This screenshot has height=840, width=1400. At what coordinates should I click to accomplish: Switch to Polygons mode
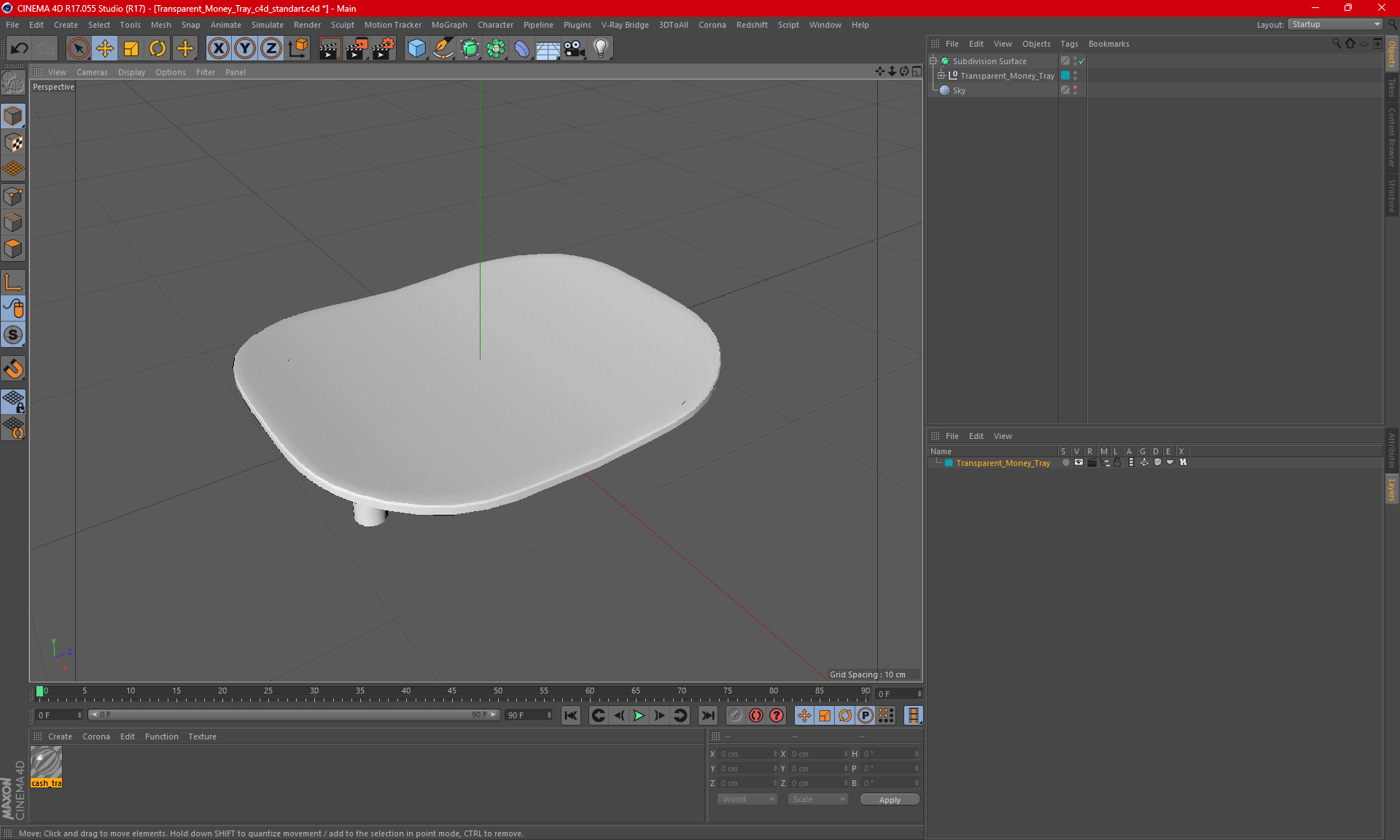tap(13, 249)
